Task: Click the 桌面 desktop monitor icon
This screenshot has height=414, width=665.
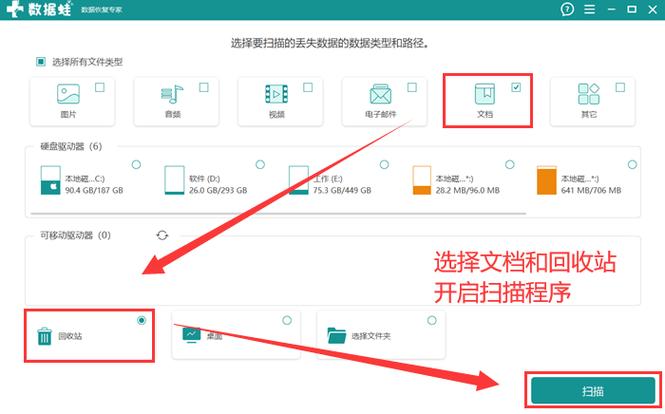Action: coord(191,335)
